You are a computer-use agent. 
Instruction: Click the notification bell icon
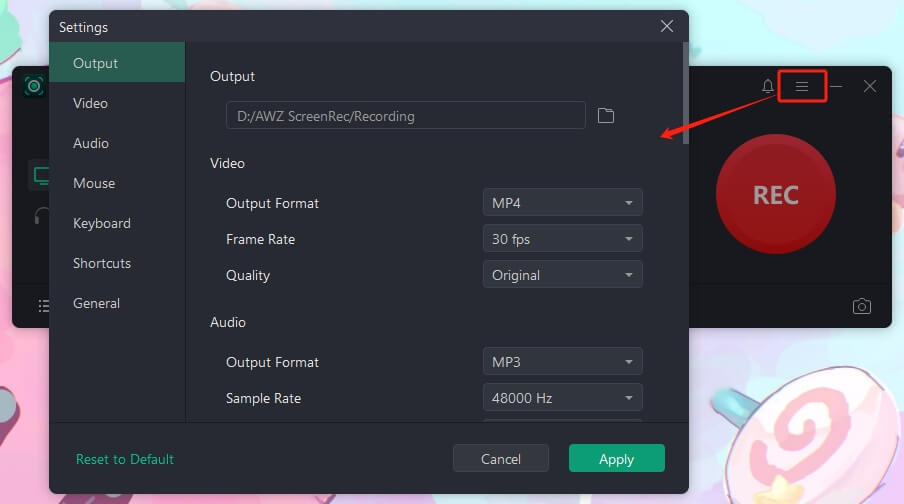pyautogui.click(x=768, y=87)
